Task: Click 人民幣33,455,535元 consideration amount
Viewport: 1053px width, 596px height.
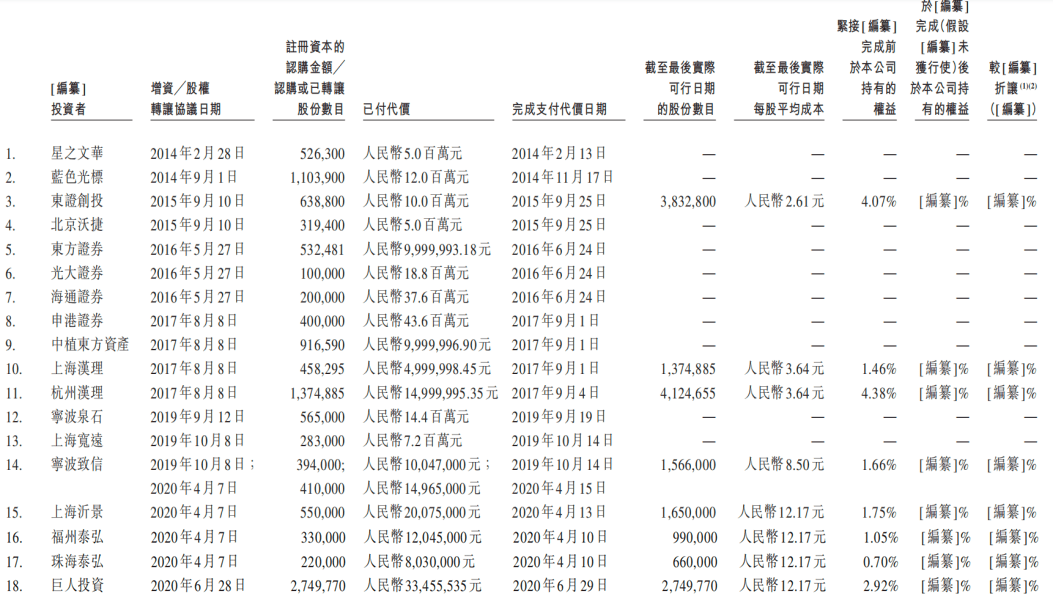Action: click(422, 585)
